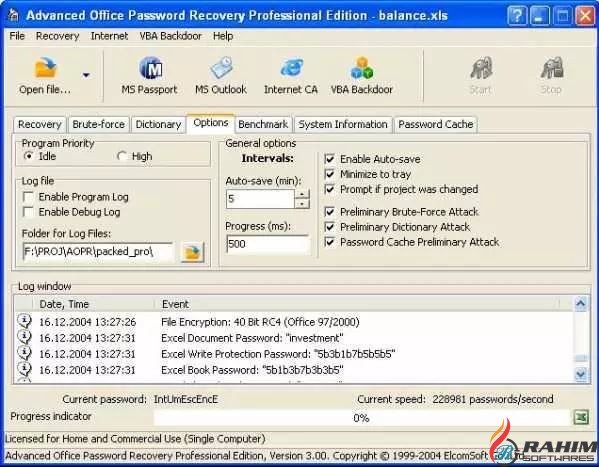Open the Recovery menu
The height and width of the screenshot is (467, 599).
click(58, 36)
